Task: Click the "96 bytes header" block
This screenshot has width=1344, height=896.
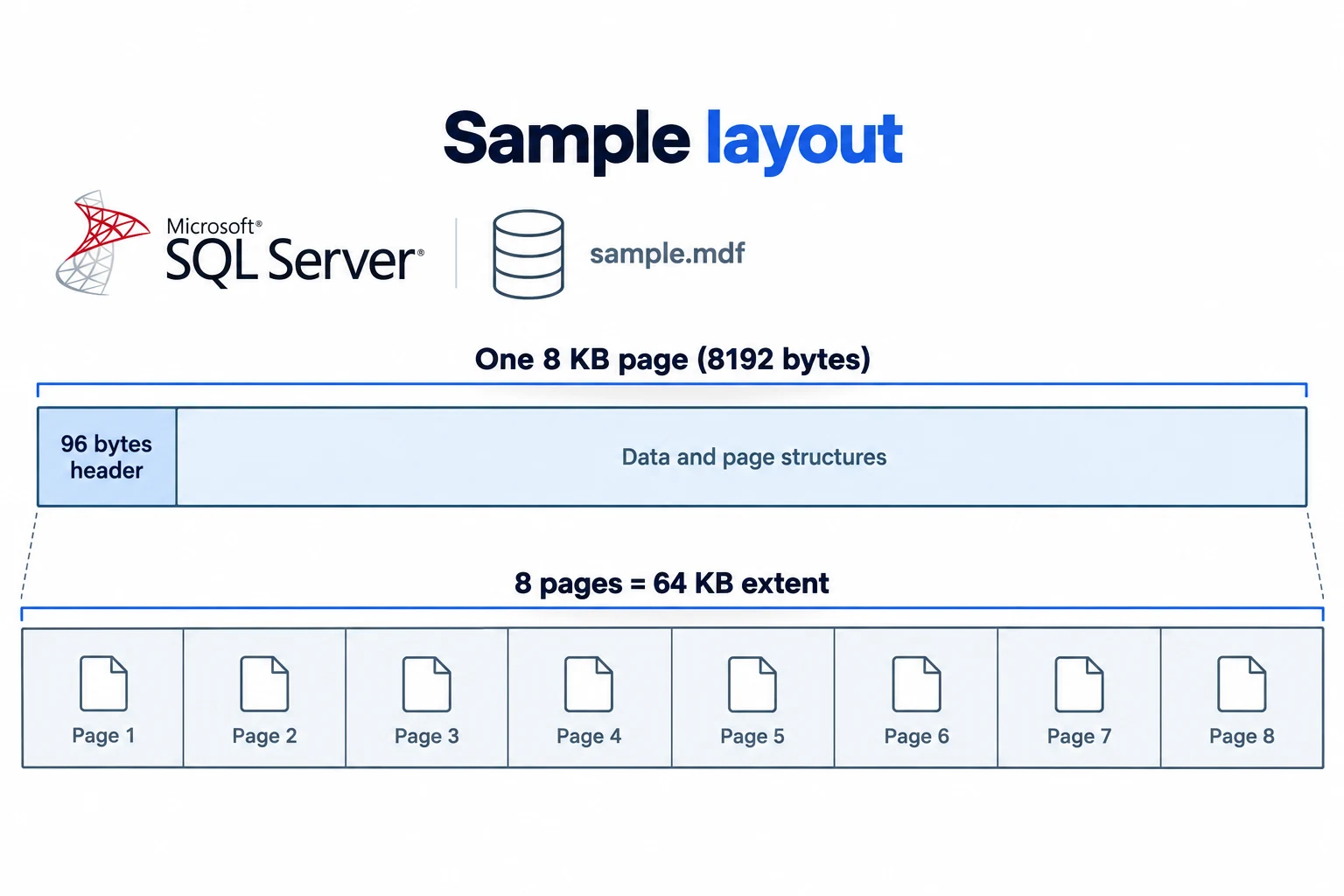Action: pos(107,457)
